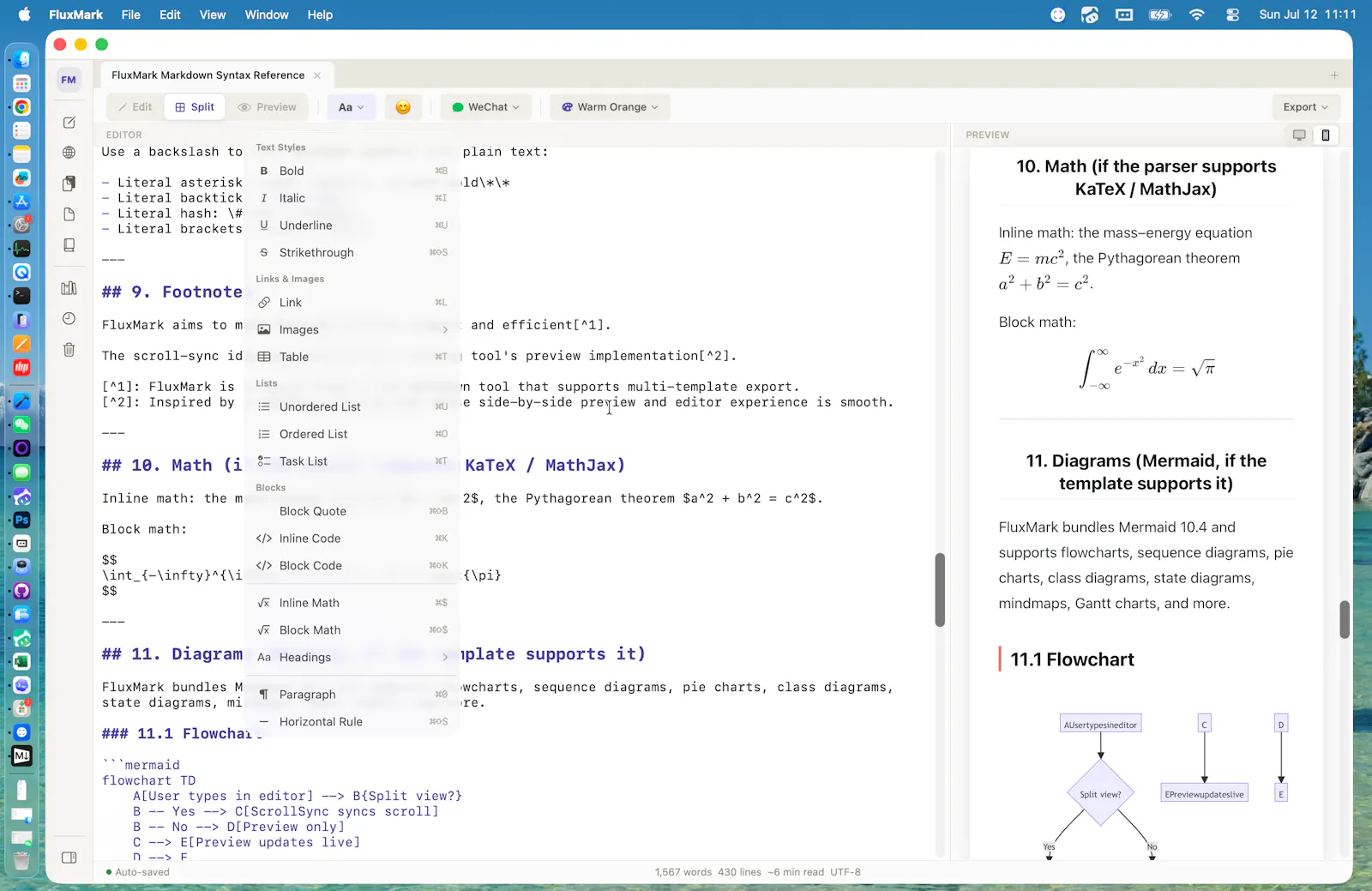Open the blank document sidebar icon
The width and height of the screenshot is (1372, 891).
coord(69,214)
